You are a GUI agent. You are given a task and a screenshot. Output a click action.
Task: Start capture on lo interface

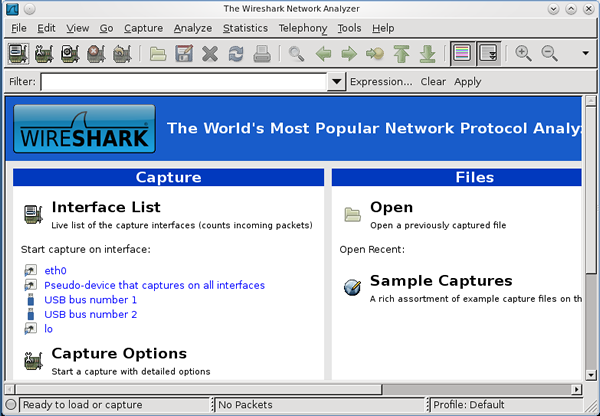point(49,329)
